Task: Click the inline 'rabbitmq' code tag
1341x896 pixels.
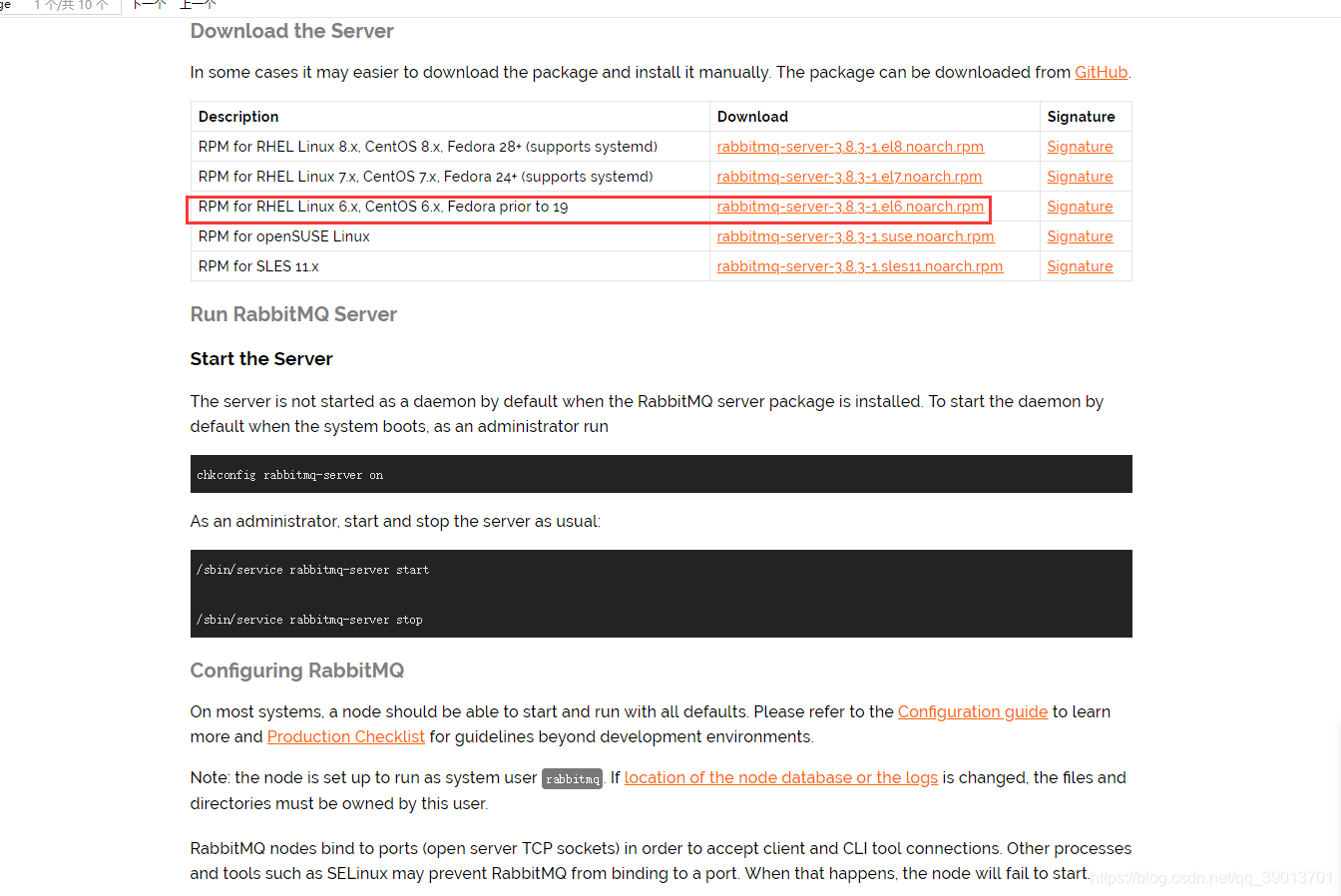Action: pos(573,779)
